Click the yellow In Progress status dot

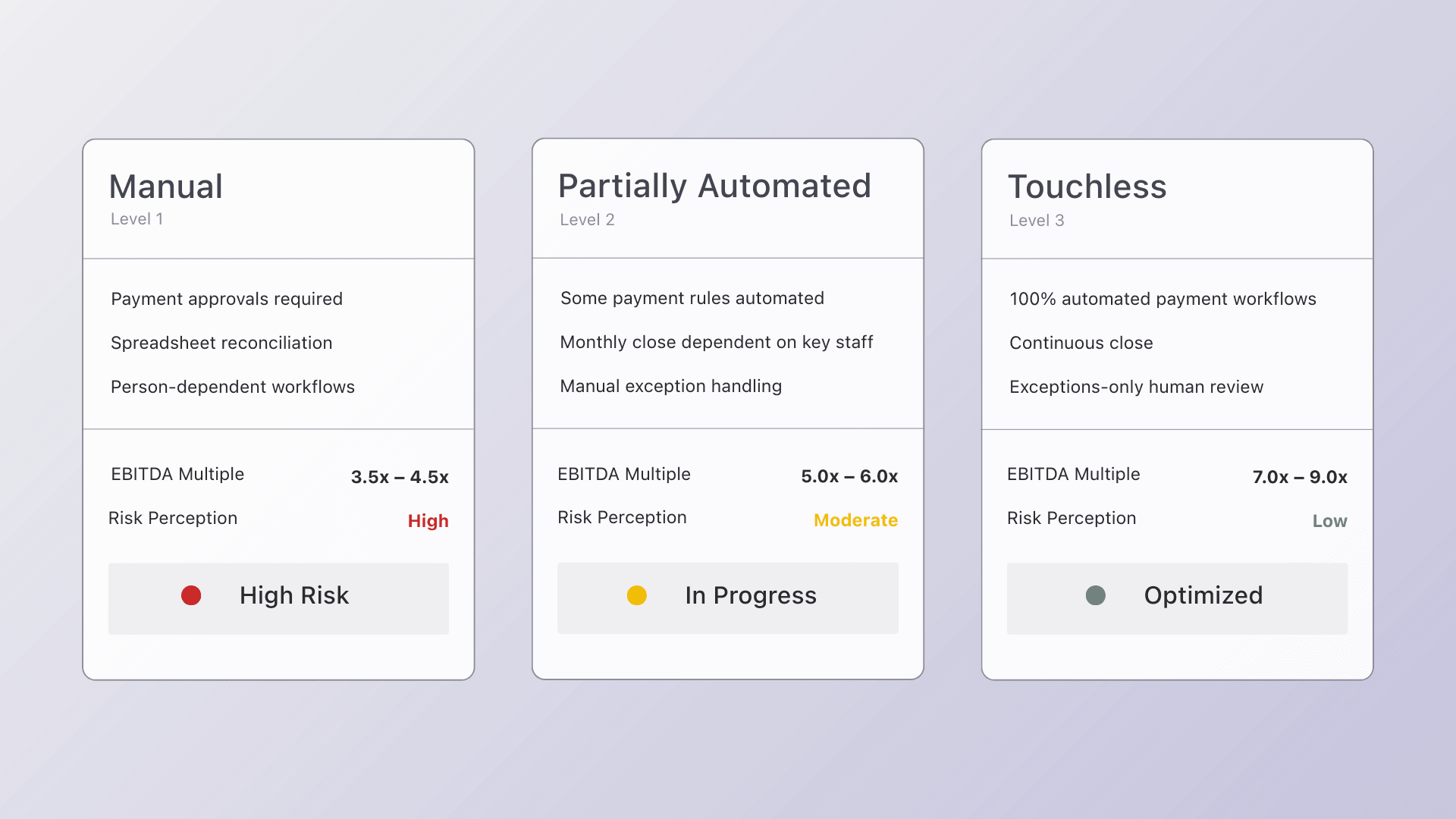(637, 595)
